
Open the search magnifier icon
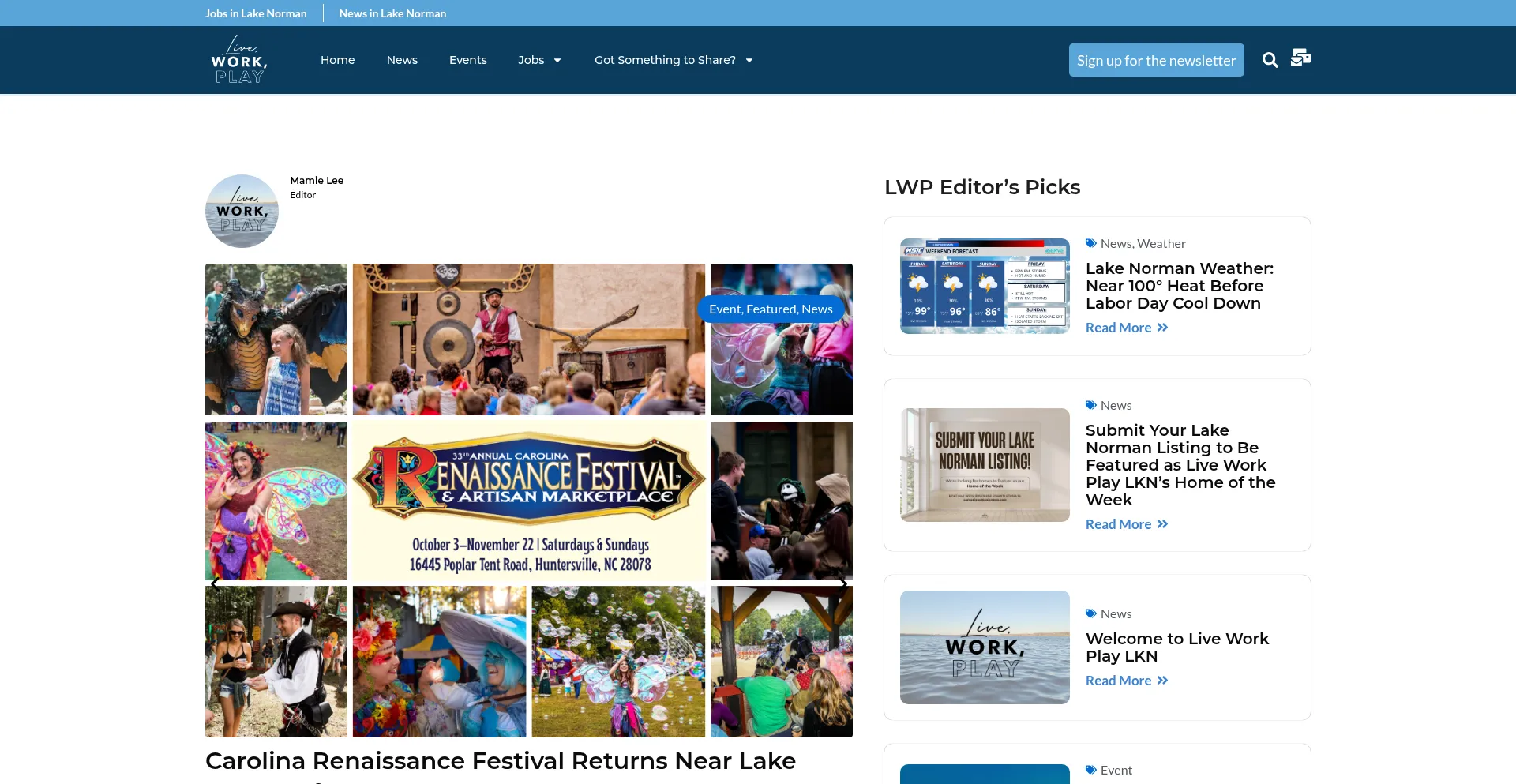(x=1270, y=60)
